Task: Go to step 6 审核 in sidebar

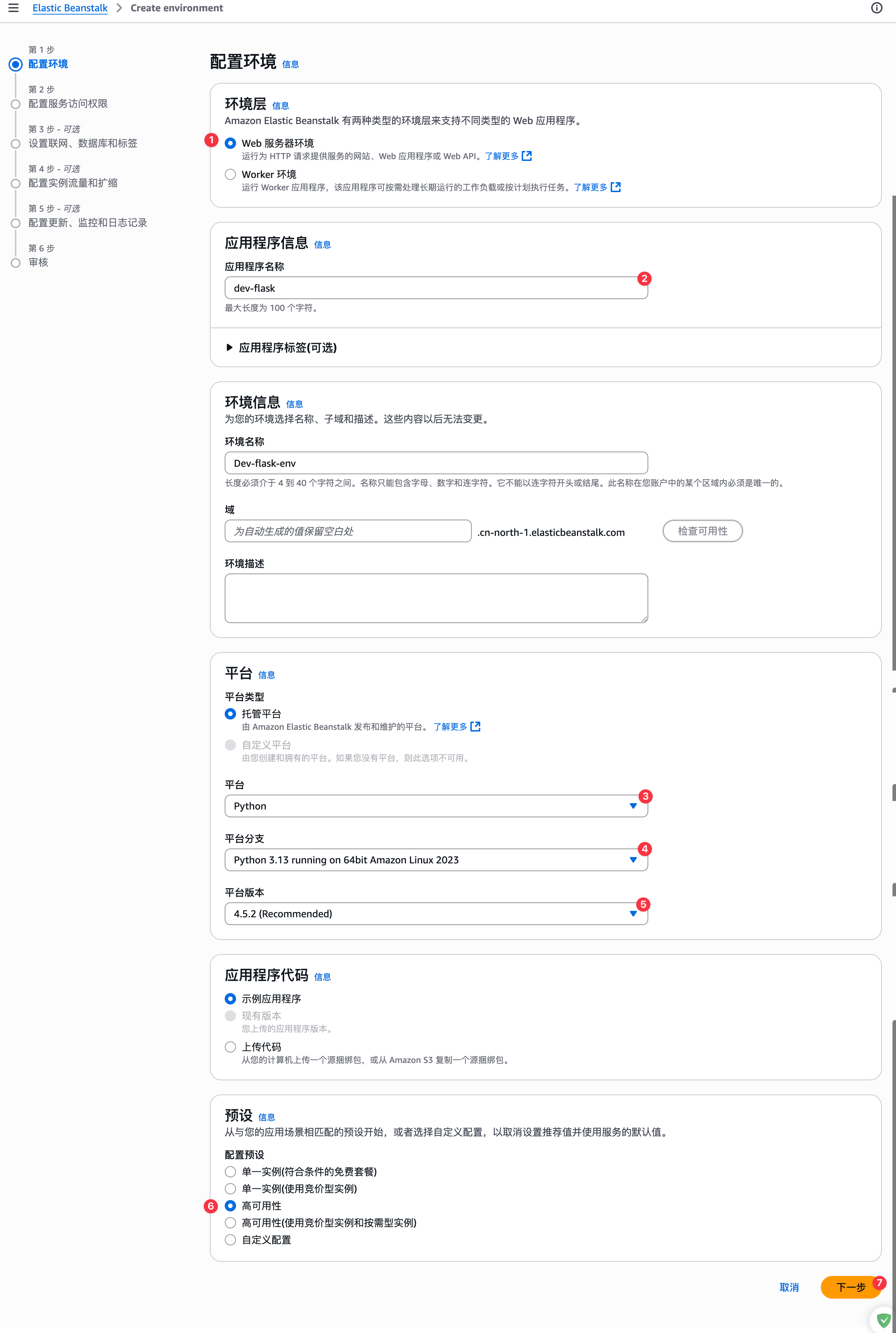Action: point(38,263)
